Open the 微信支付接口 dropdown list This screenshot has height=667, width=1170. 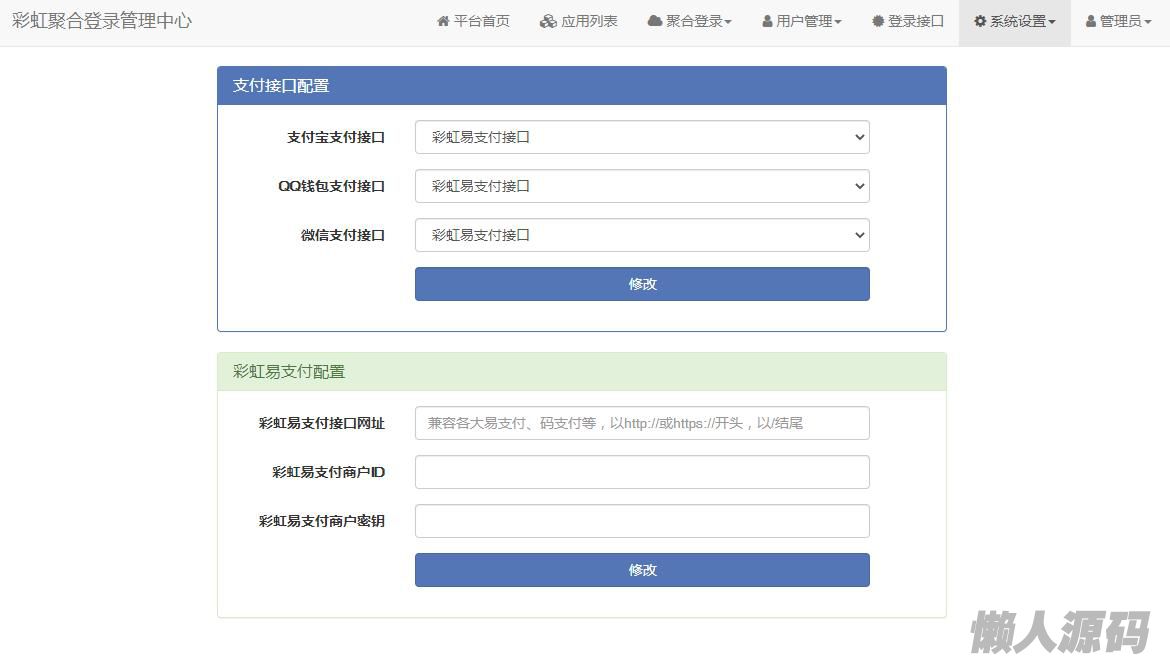pos(642,235)
